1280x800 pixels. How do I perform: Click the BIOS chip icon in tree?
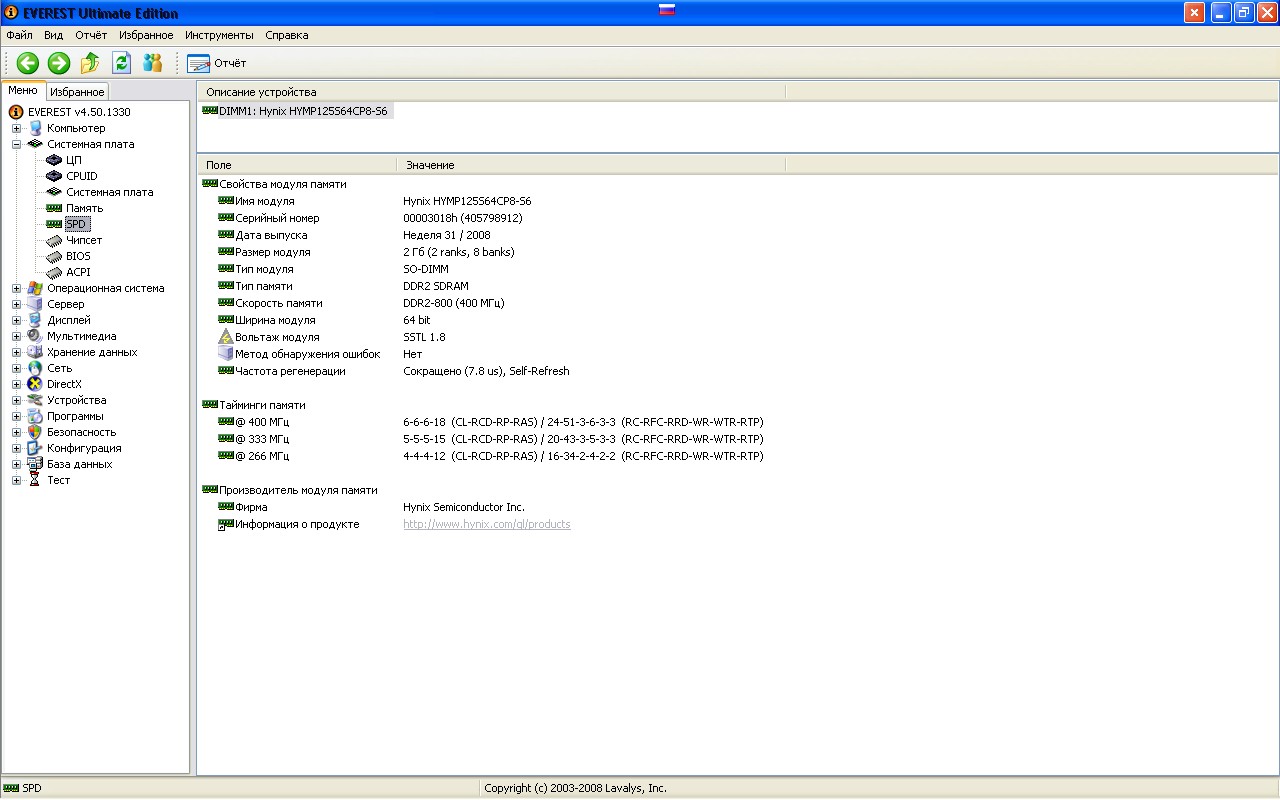54,256
